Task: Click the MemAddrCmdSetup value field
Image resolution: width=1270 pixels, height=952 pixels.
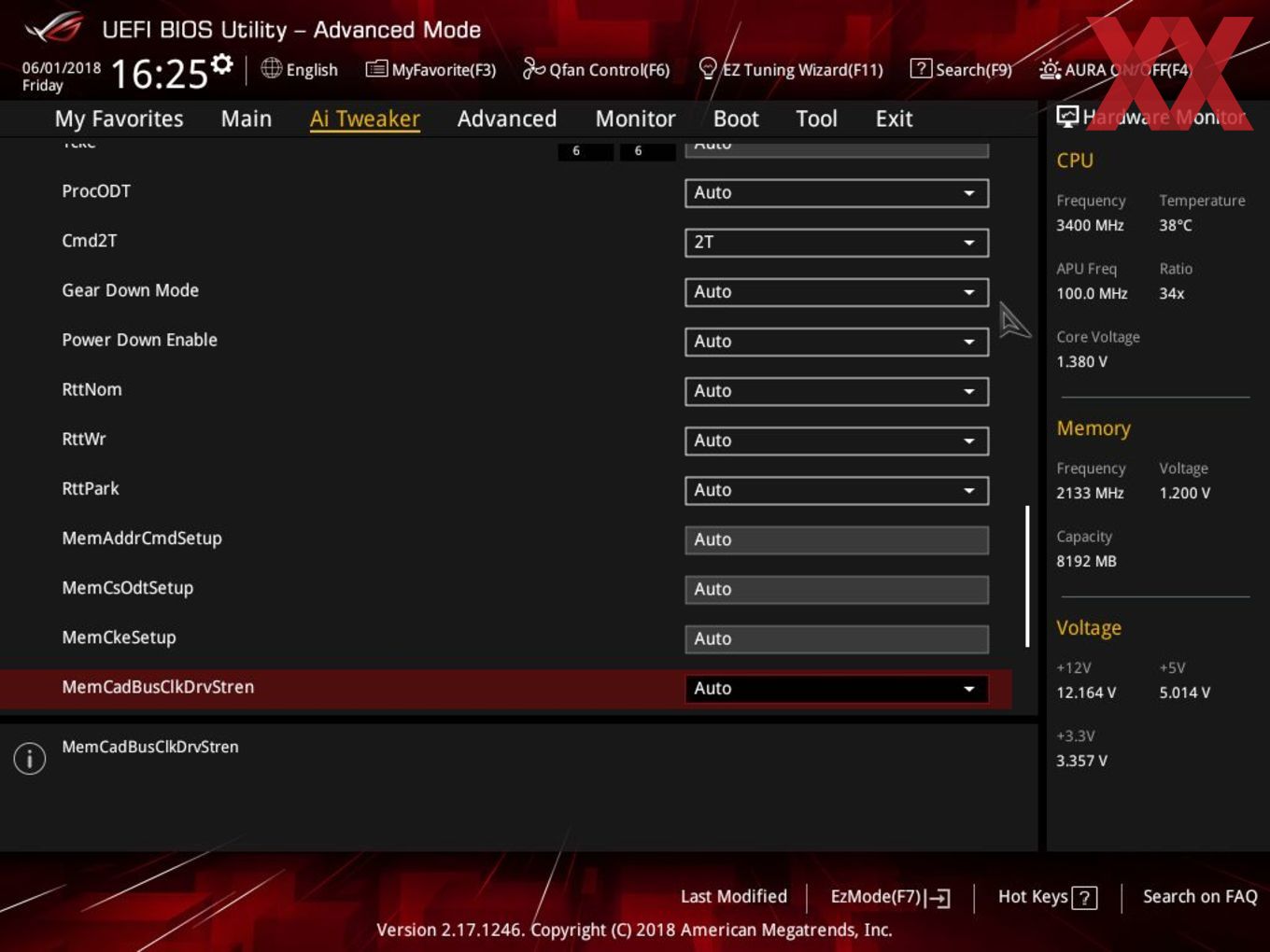Action: [x=837, y=539]
